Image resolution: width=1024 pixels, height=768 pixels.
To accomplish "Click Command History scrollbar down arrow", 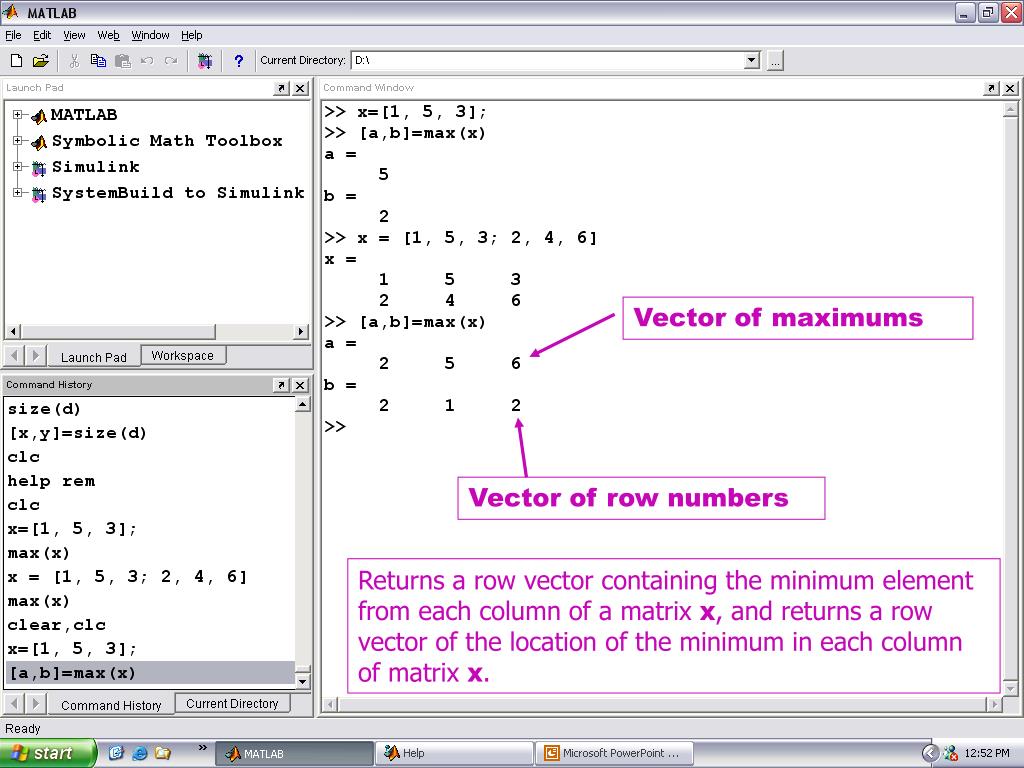I will [302, 682].
